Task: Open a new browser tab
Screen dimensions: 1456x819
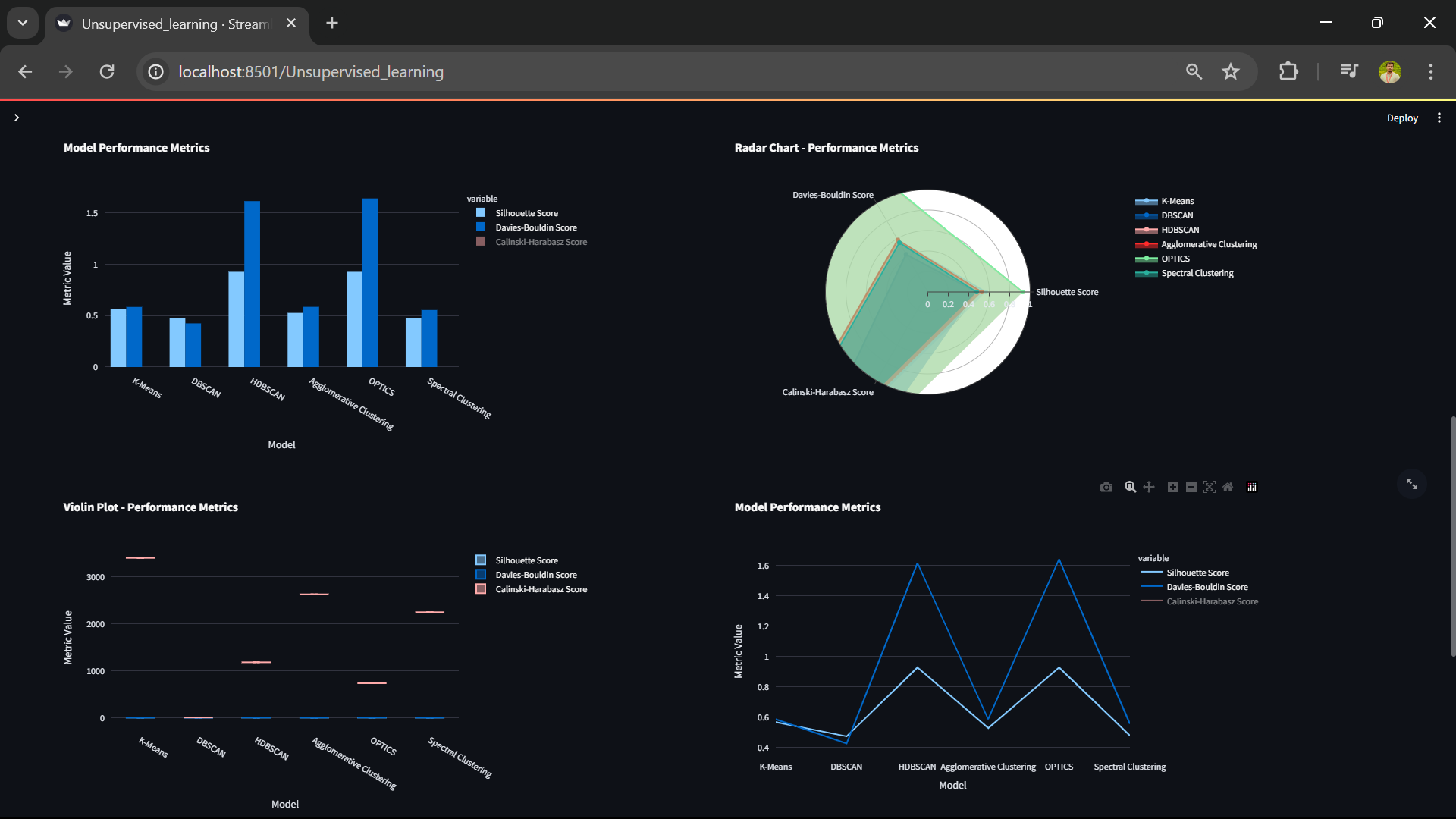Action: [x=332, y=23]
